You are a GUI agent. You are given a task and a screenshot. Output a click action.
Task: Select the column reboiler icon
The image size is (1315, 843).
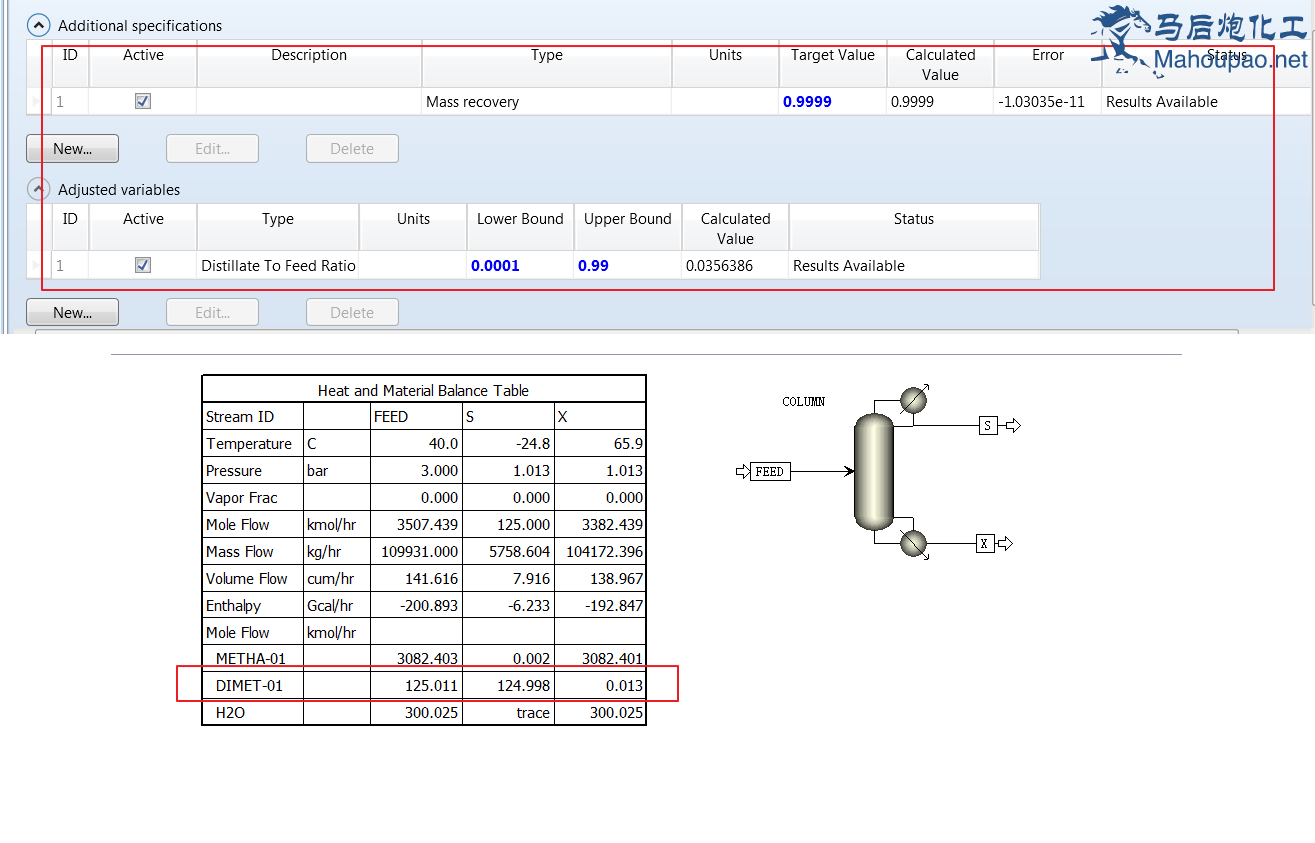[913, 543]
